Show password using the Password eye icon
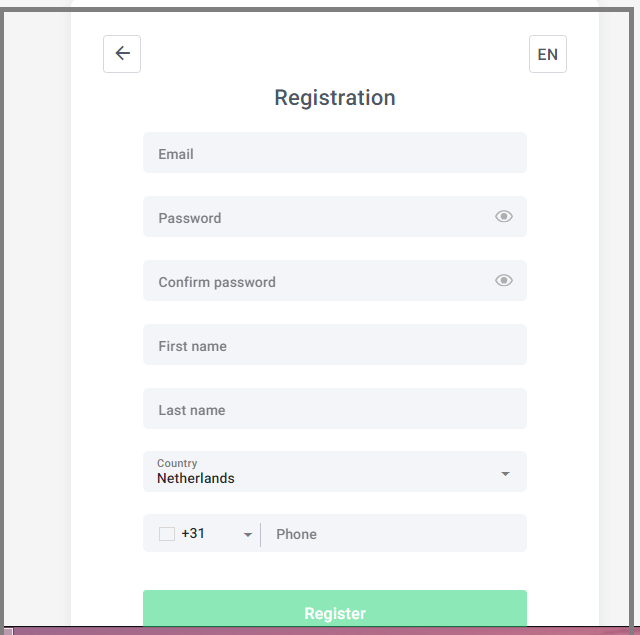This screenshot has height=635, width=640. click(504, 216)
